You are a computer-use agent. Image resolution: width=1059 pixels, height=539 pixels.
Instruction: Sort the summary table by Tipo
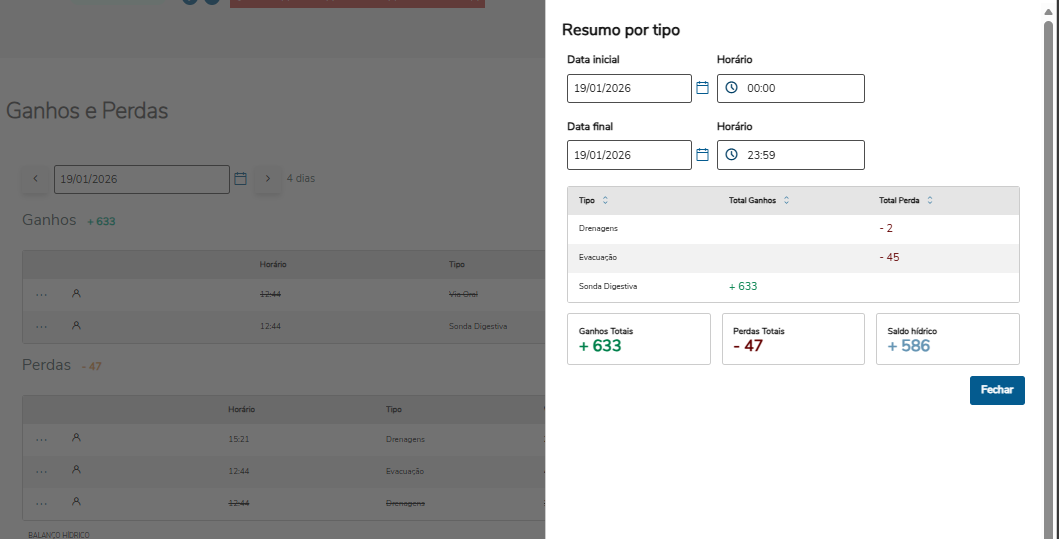click(605, 201)
